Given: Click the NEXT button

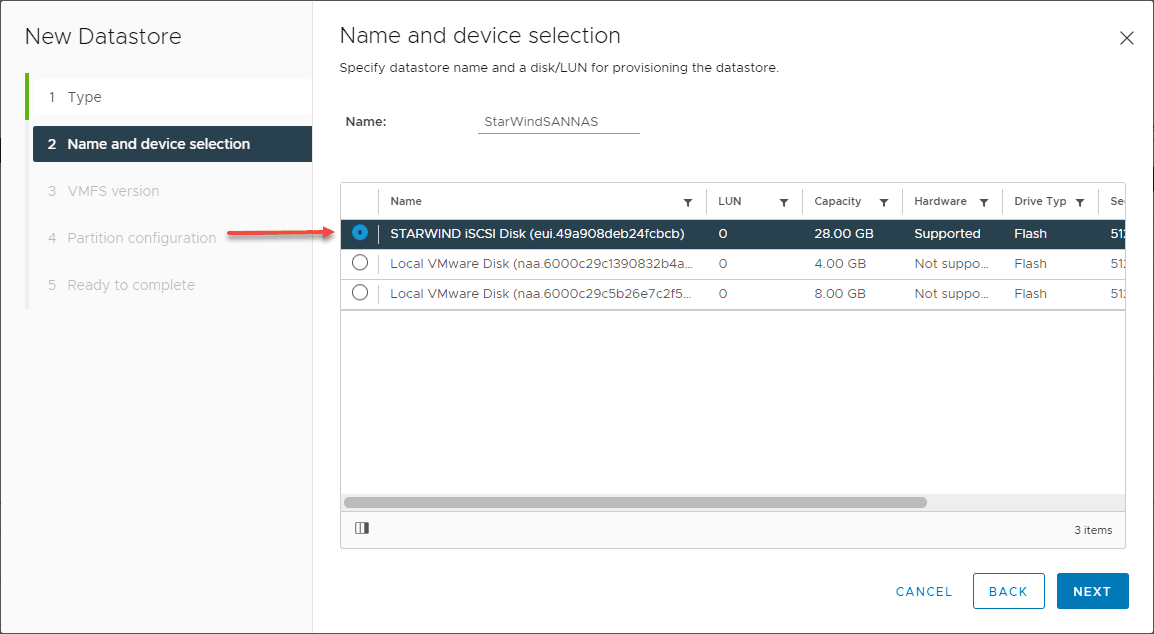Looking at the screenshot, I should (1092, 591).
